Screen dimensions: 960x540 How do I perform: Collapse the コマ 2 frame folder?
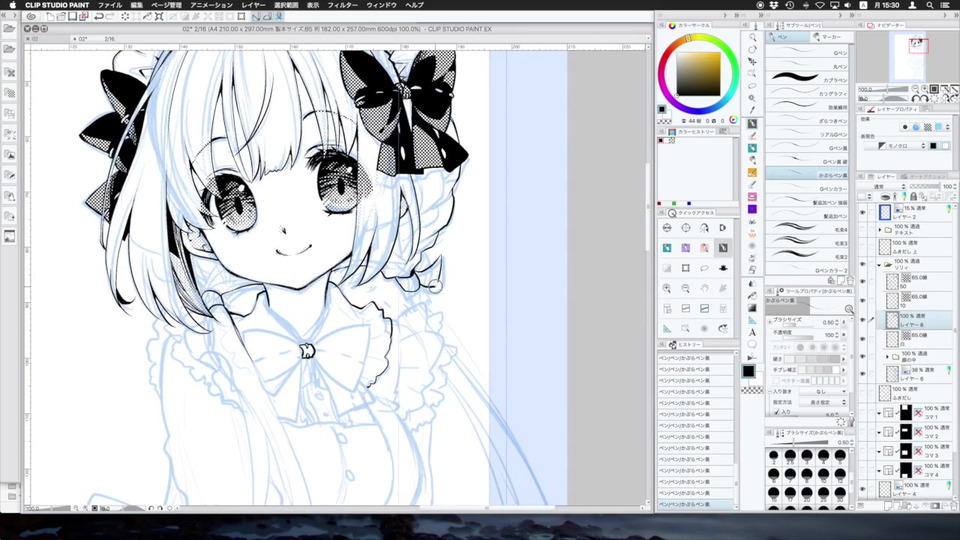tap(879, 432)
